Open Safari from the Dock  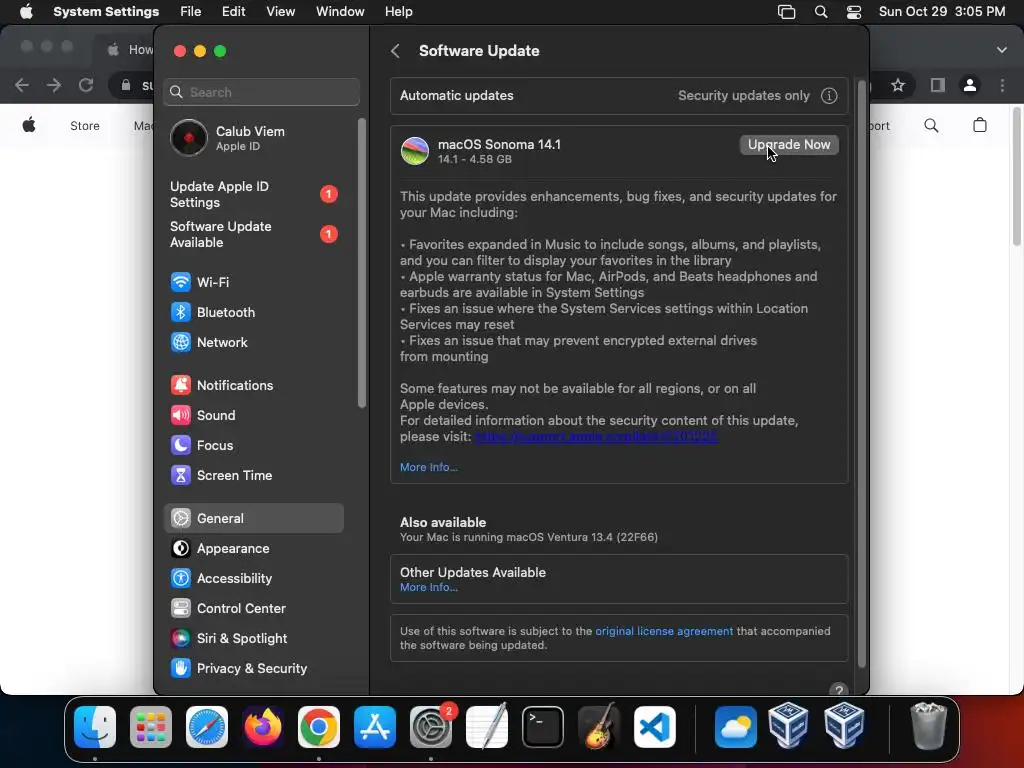[x=207, y=727]
